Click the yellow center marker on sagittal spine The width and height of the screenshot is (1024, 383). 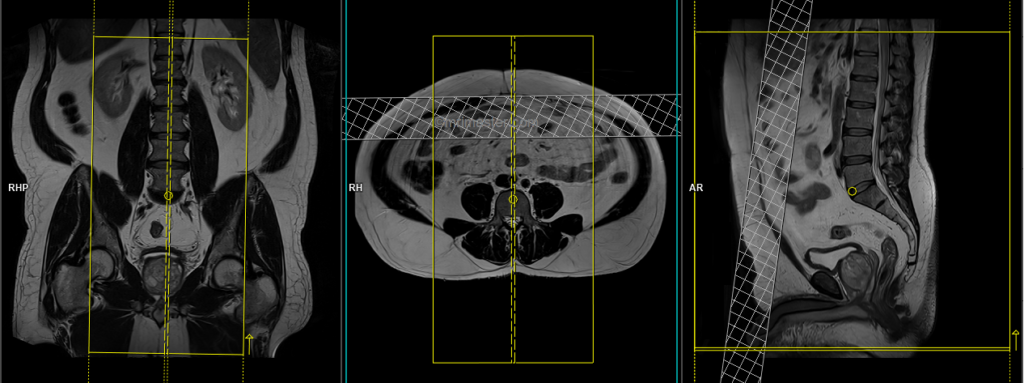coord(852,191)
